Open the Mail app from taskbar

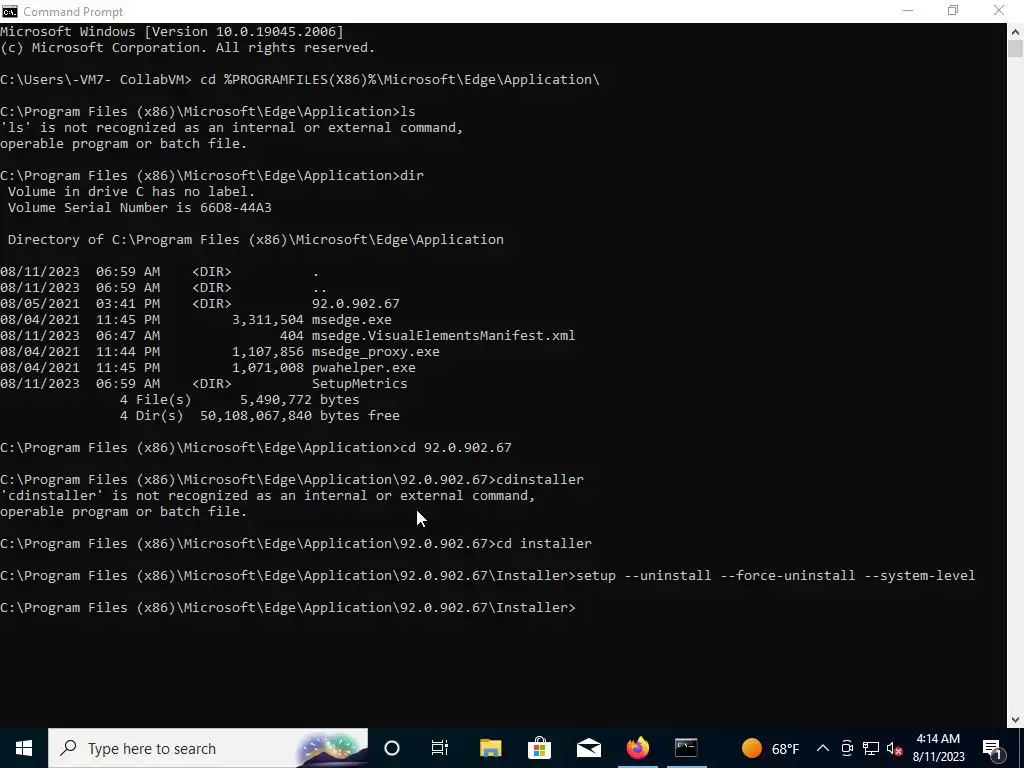pyautogui.click(x=588, y=748)
